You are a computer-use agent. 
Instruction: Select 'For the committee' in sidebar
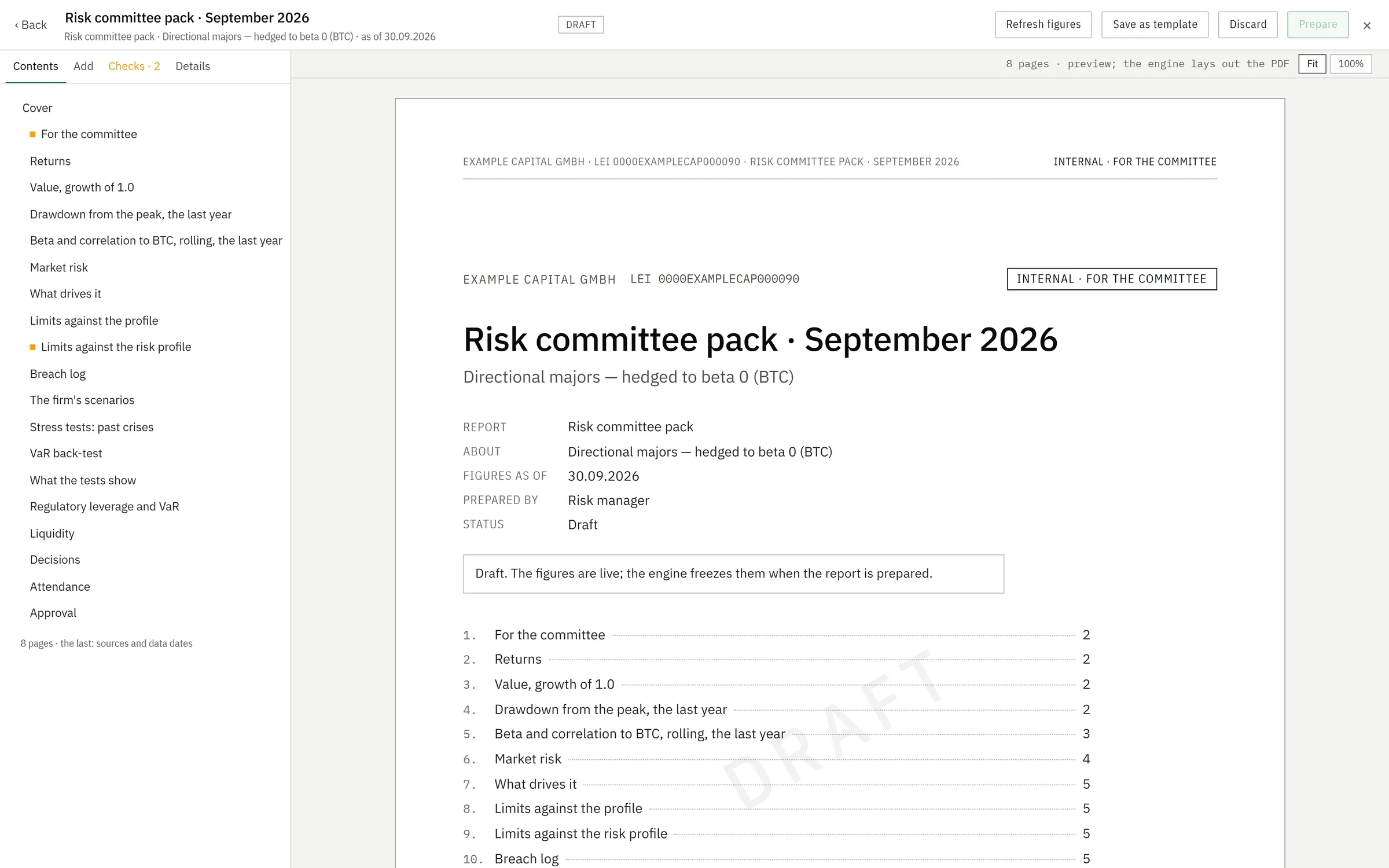[x=89, y=134]
